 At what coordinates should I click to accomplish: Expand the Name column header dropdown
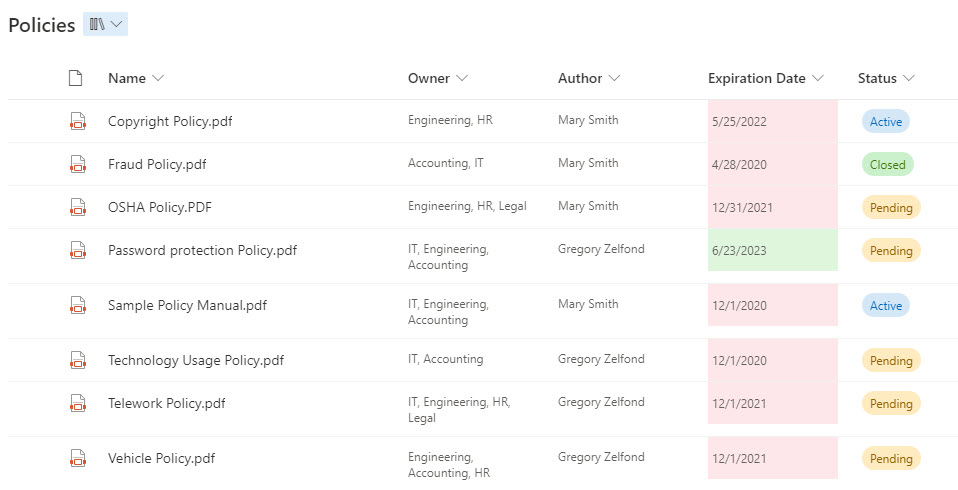[158, 78]
